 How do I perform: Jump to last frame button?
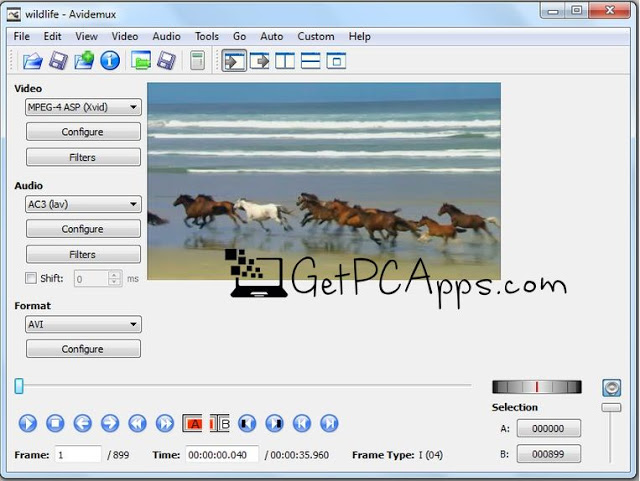pos(329,423)
